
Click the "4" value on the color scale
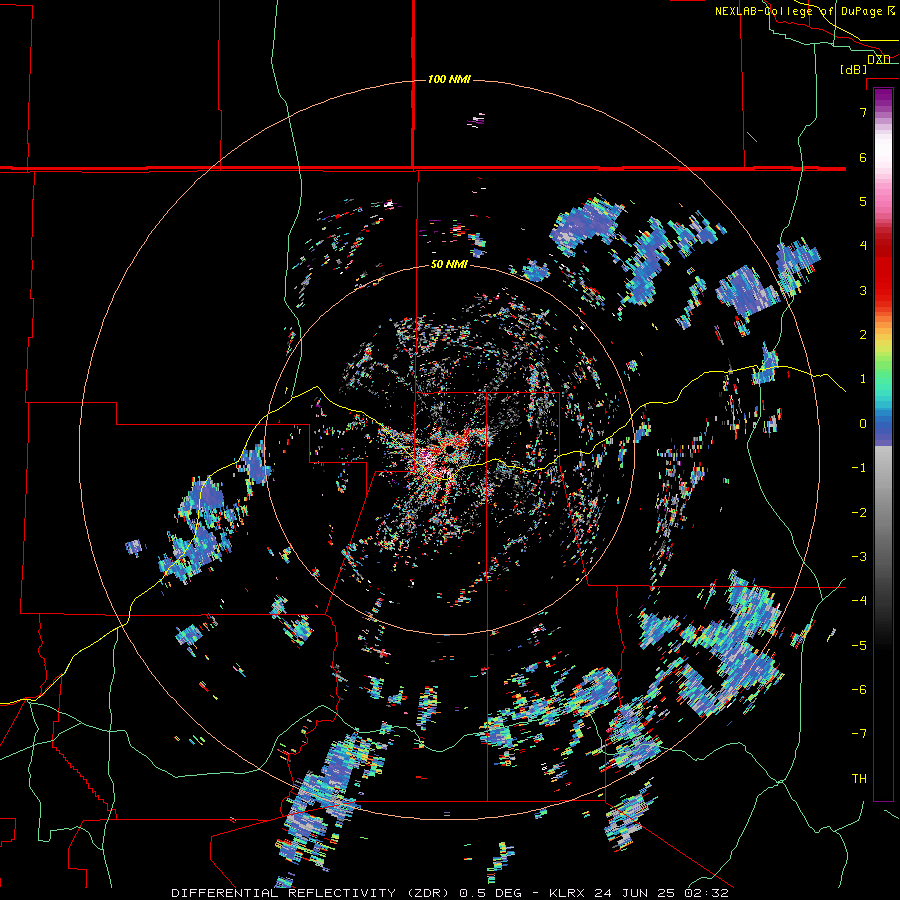(863, 246)
